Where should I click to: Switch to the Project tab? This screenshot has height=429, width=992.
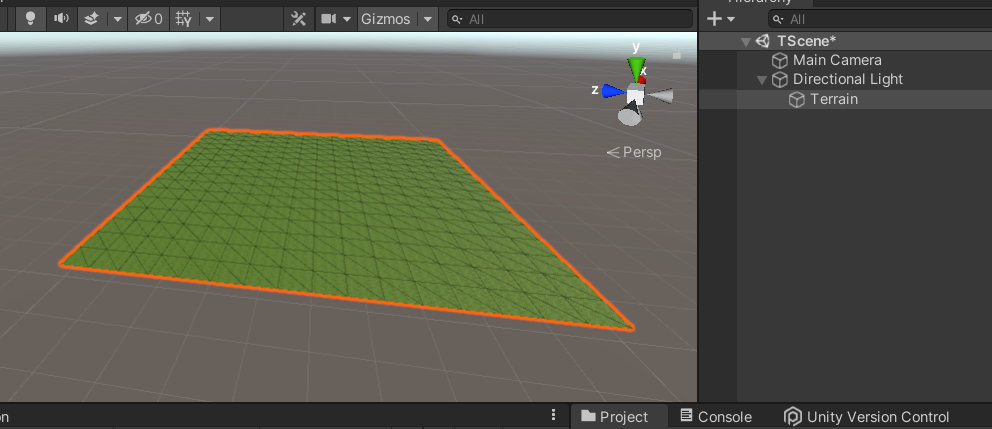tap(615, 417)
